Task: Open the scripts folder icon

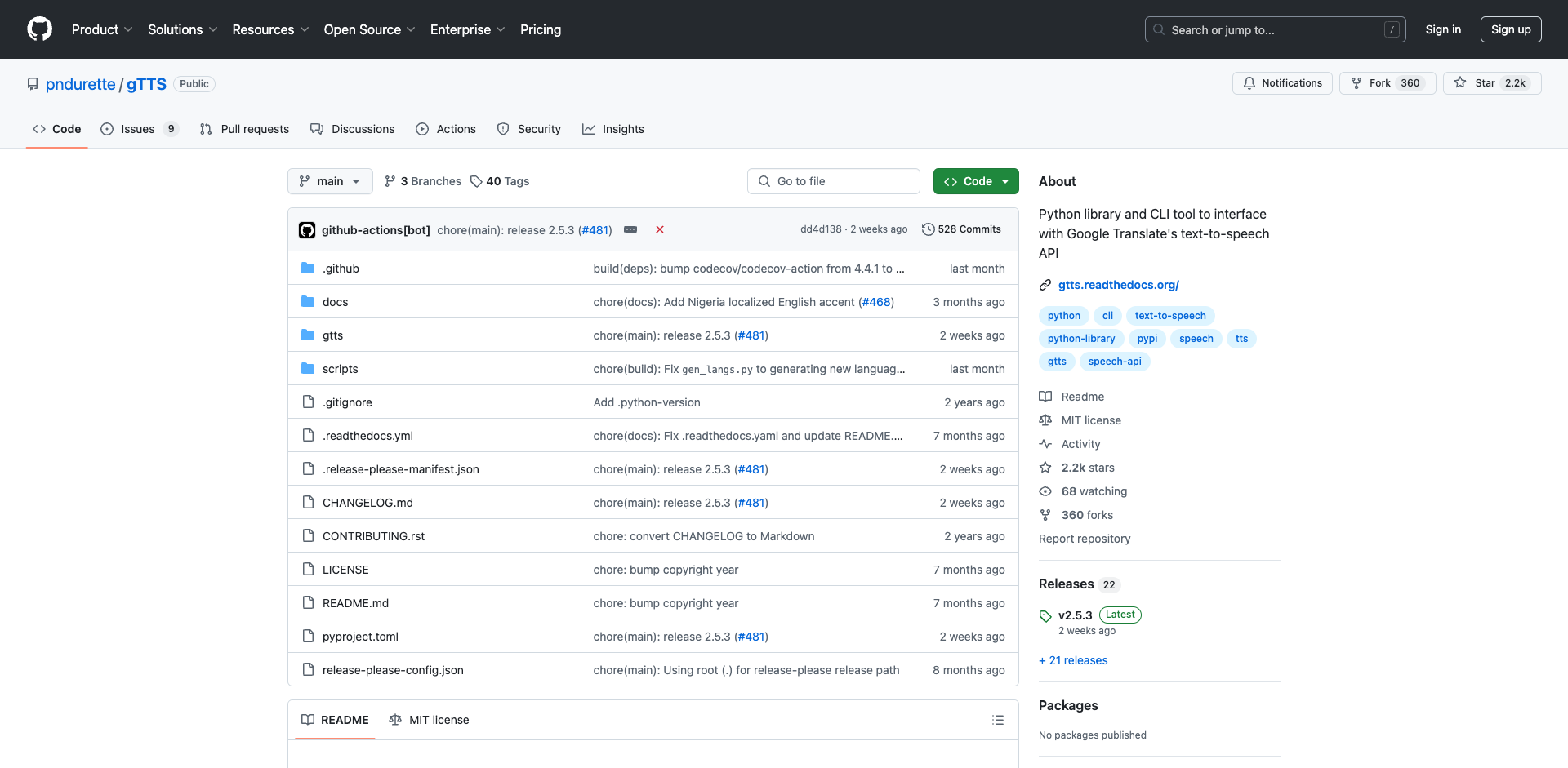Action: 308,368
